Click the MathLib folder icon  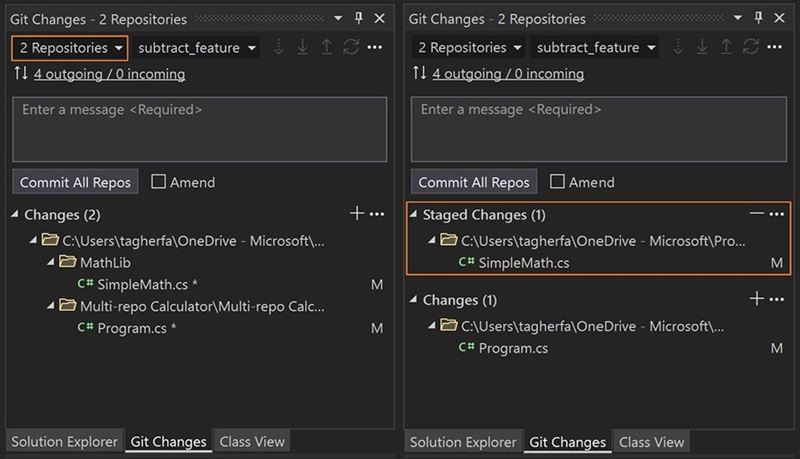[x=67, y=262]
